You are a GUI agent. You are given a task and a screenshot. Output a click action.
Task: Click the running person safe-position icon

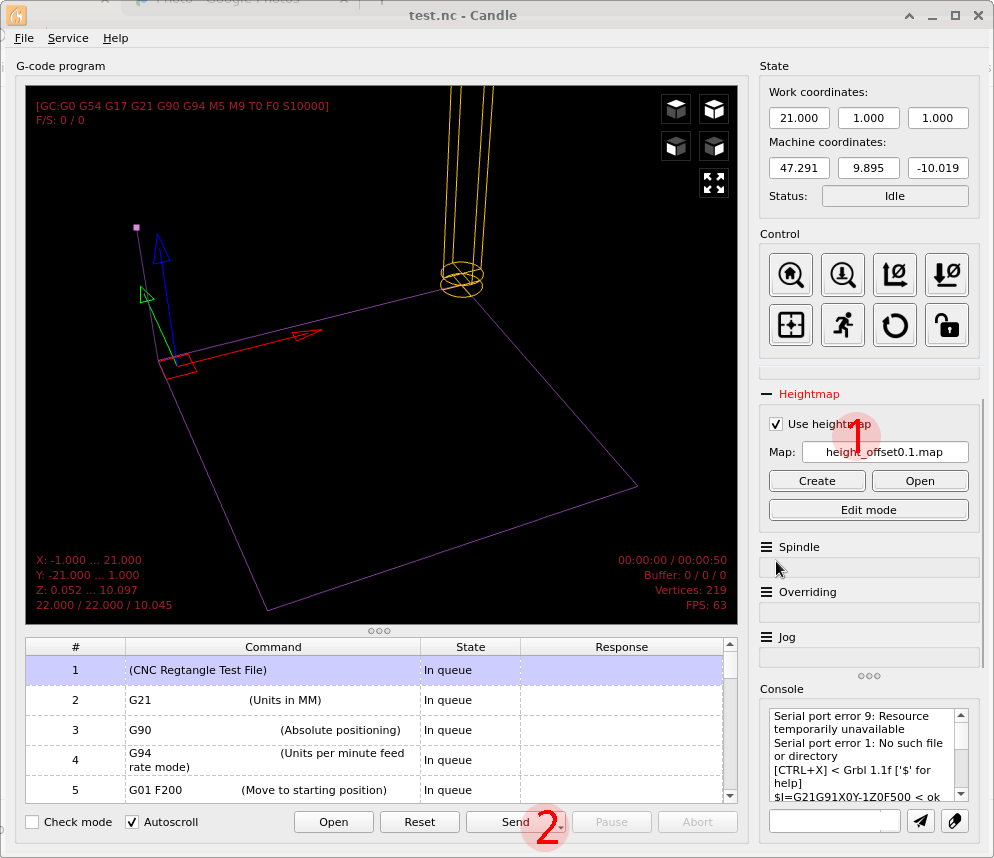click(843, 325)
